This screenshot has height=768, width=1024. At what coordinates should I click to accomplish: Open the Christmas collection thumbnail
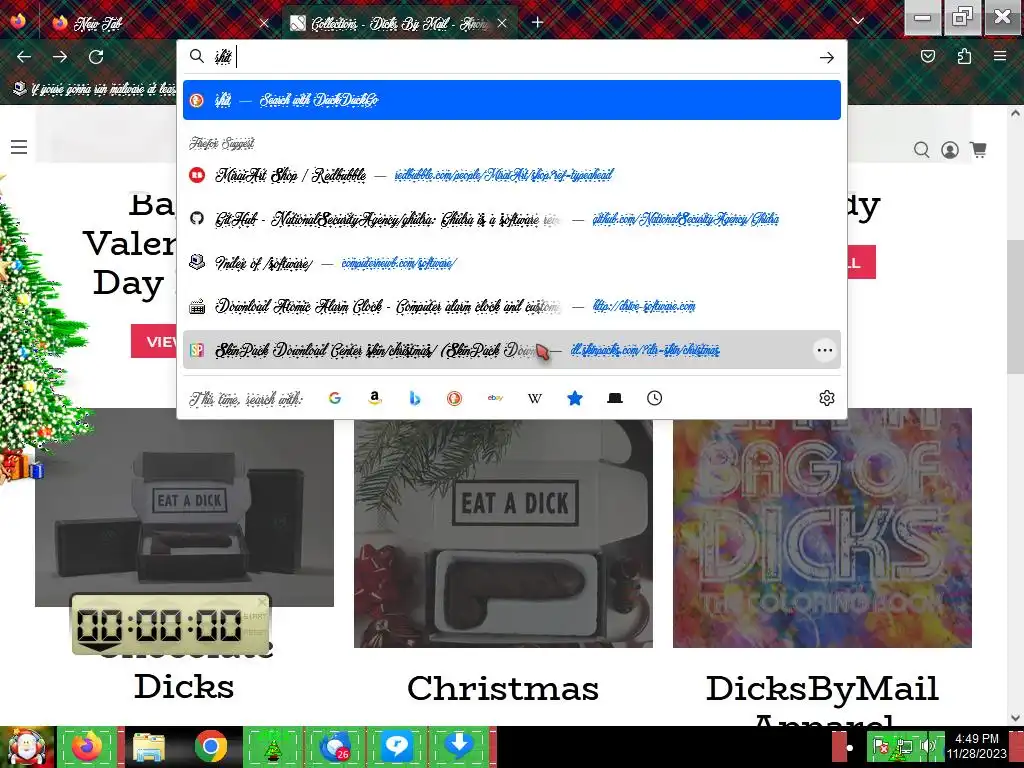coord(503,533)
